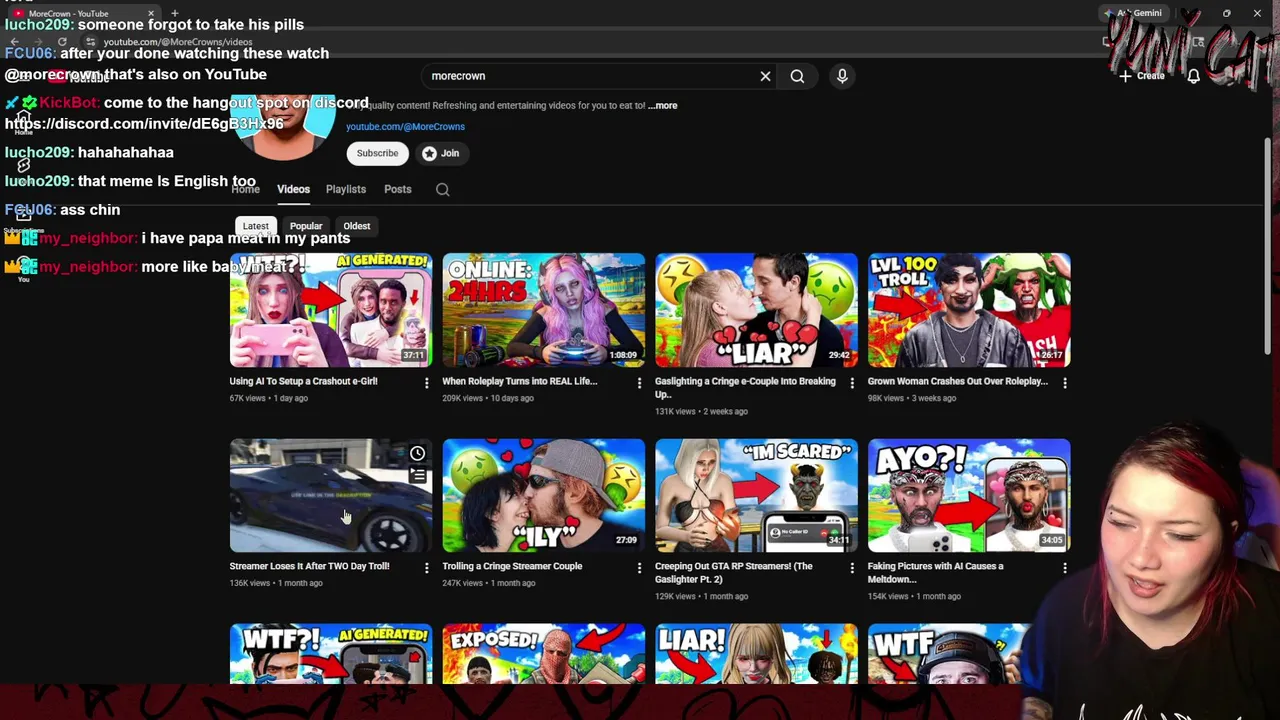Screen dimensions: 1280x720
Task: Open menu for 'When Roleplay Turns into REAL Life'
Action: tap(639, 383)
